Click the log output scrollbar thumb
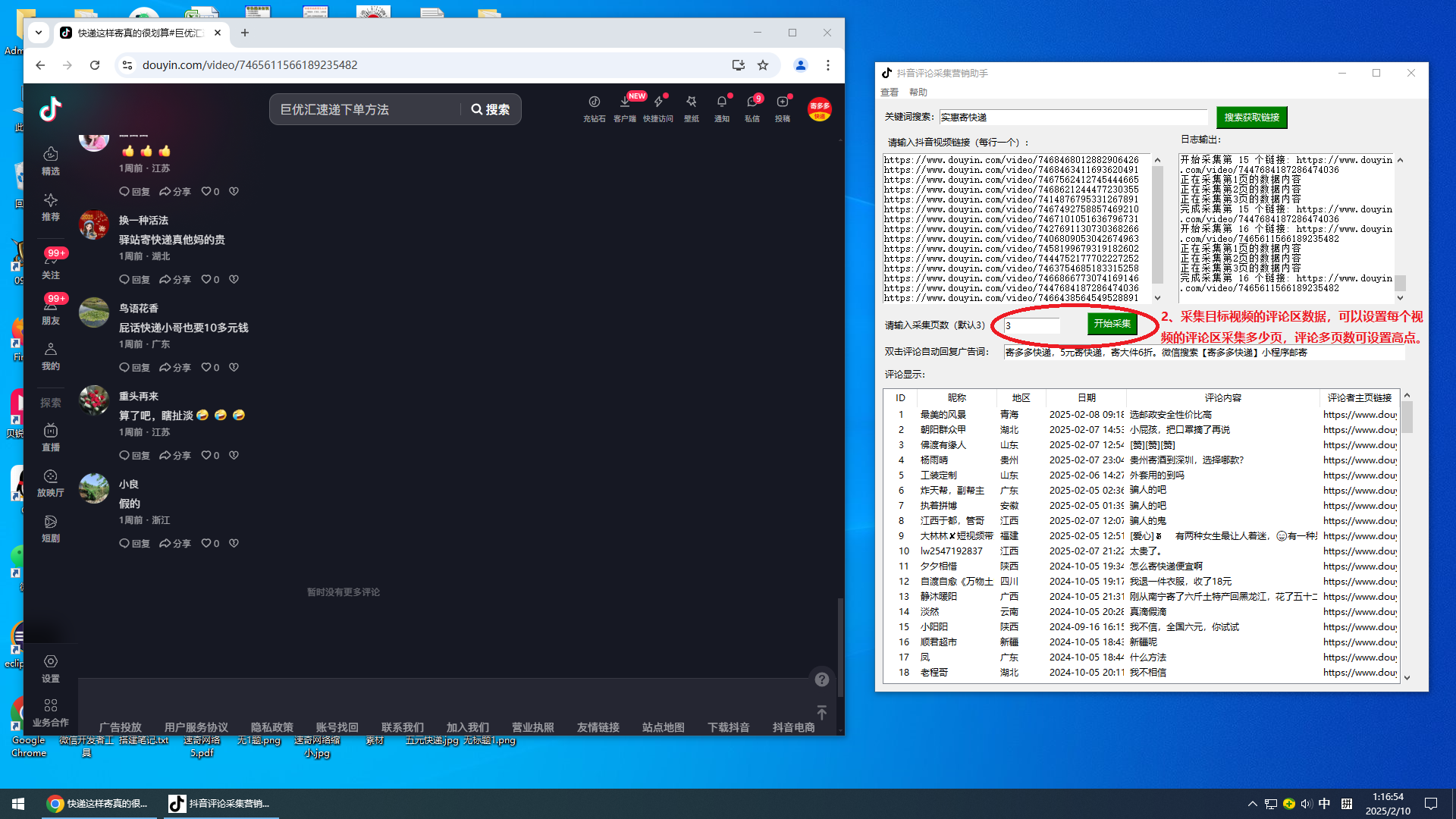The image size is (1456, 819). pos(1400,282)
